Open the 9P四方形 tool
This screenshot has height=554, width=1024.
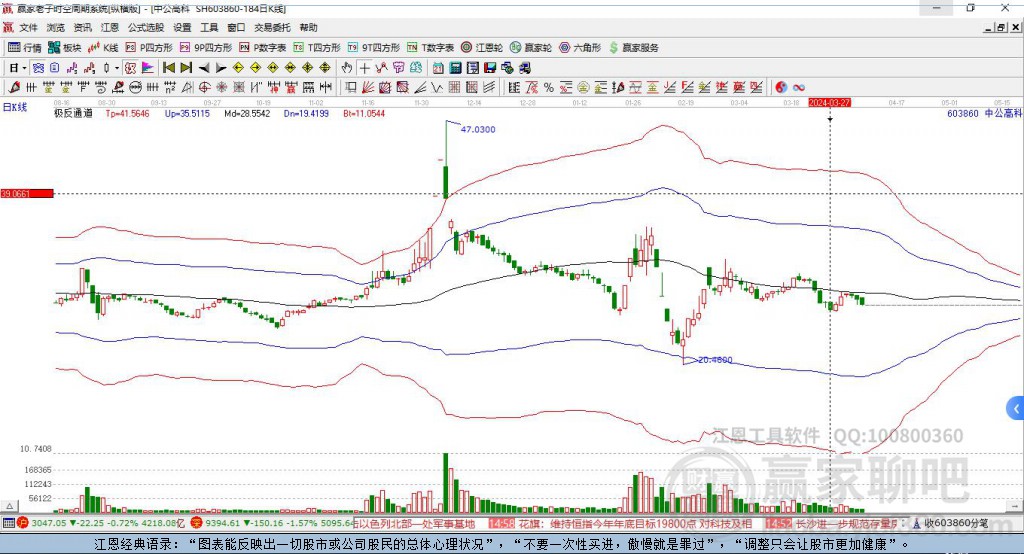[x=206, y=48]
